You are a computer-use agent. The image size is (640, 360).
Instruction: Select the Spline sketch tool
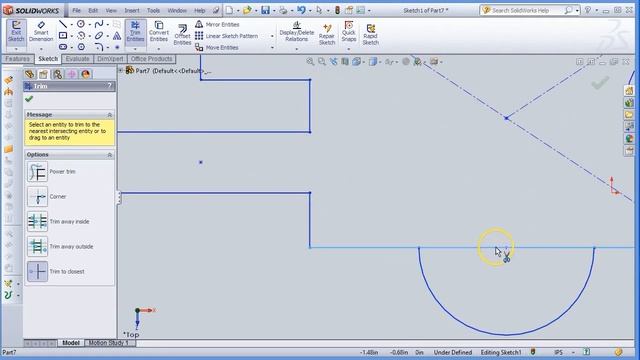coord(98,24)
